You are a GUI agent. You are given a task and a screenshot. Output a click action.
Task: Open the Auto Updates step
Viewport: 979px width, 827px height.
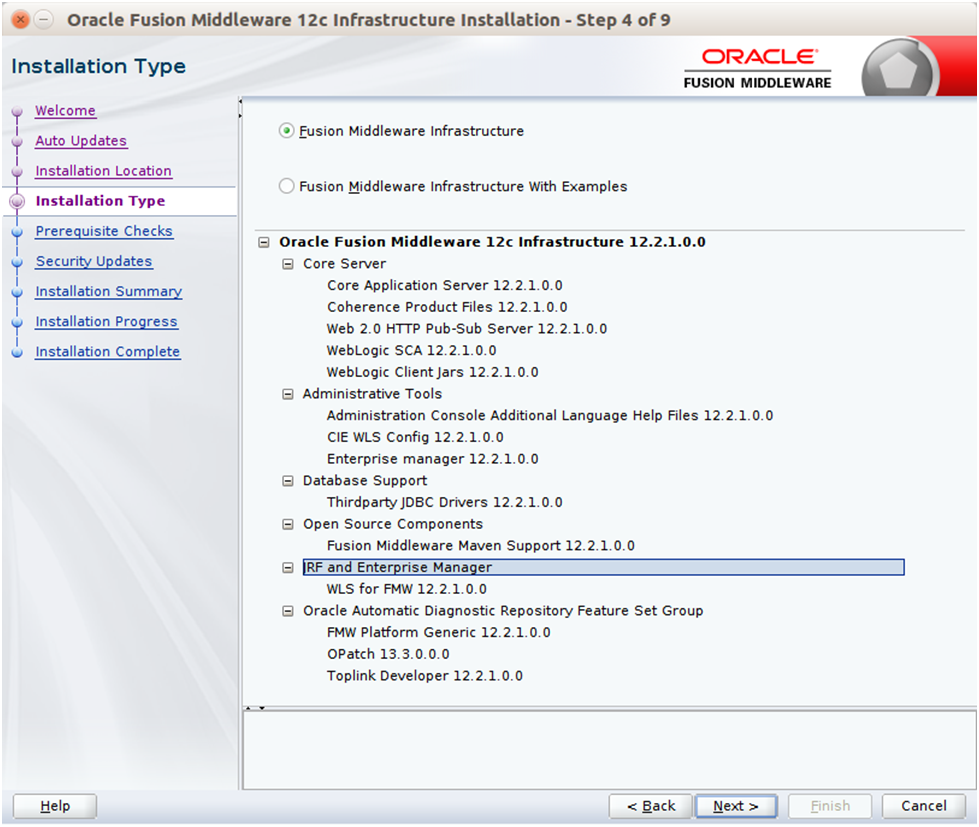click(81, 140)
